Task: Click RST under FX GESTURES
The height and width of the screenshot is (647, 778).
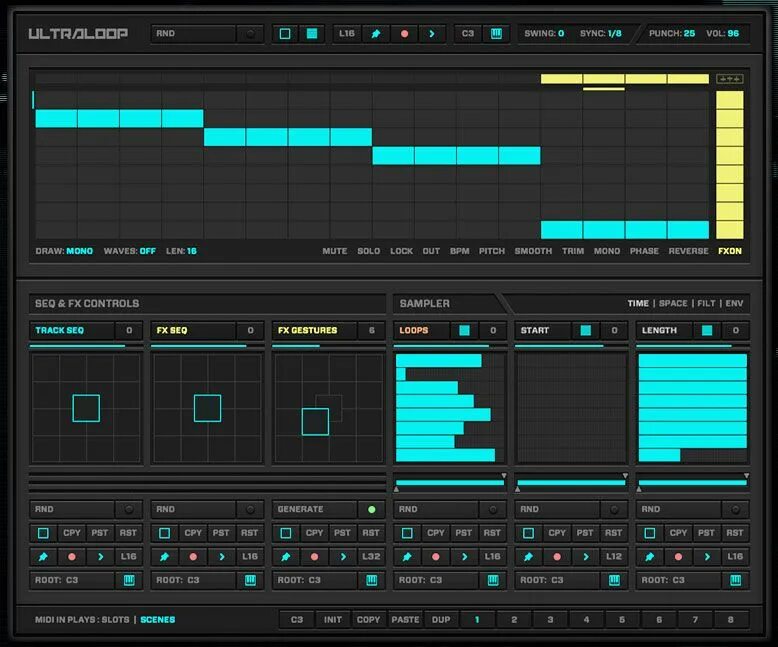Action: click(371, 533)
